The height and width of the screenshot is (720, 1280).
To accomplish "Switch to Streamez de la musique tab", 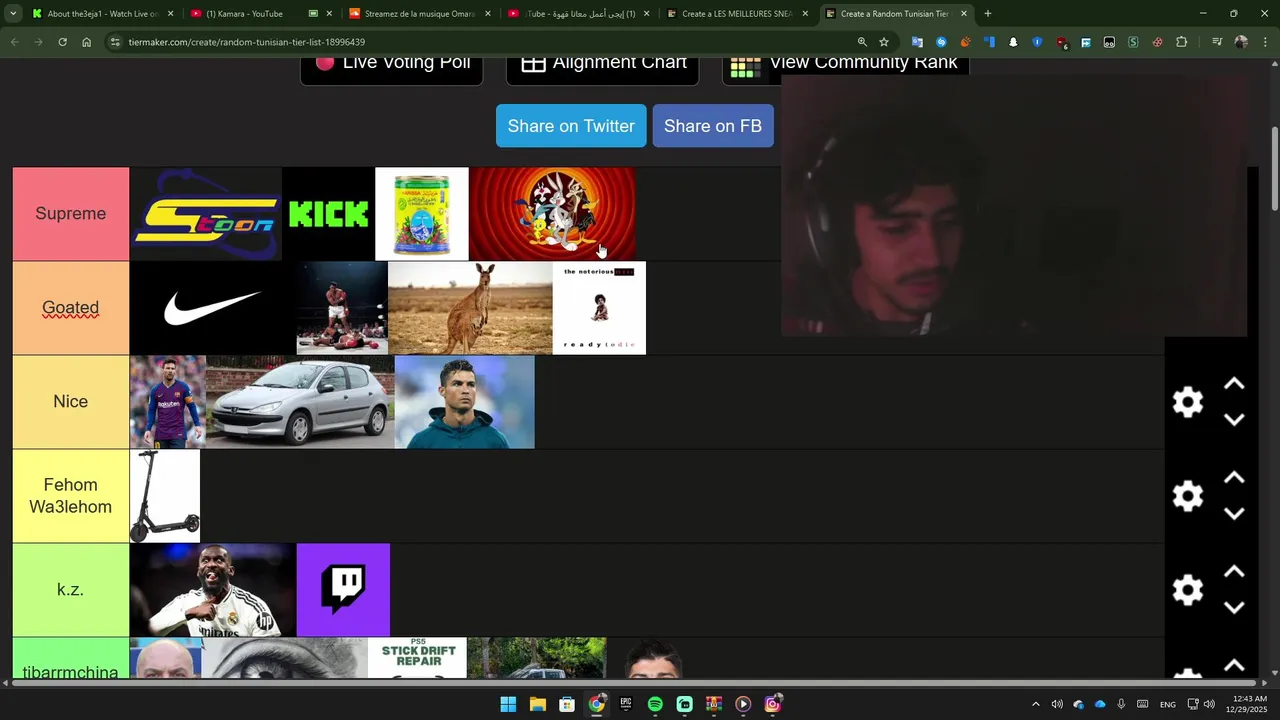I will 420,14.
